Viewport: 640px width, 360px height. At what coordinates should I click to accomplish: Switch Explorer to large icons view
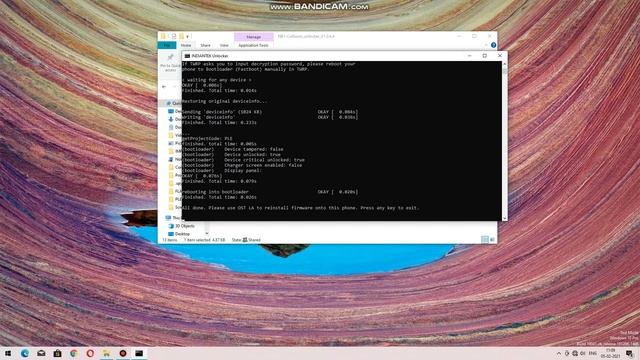(x=492, y=240)
